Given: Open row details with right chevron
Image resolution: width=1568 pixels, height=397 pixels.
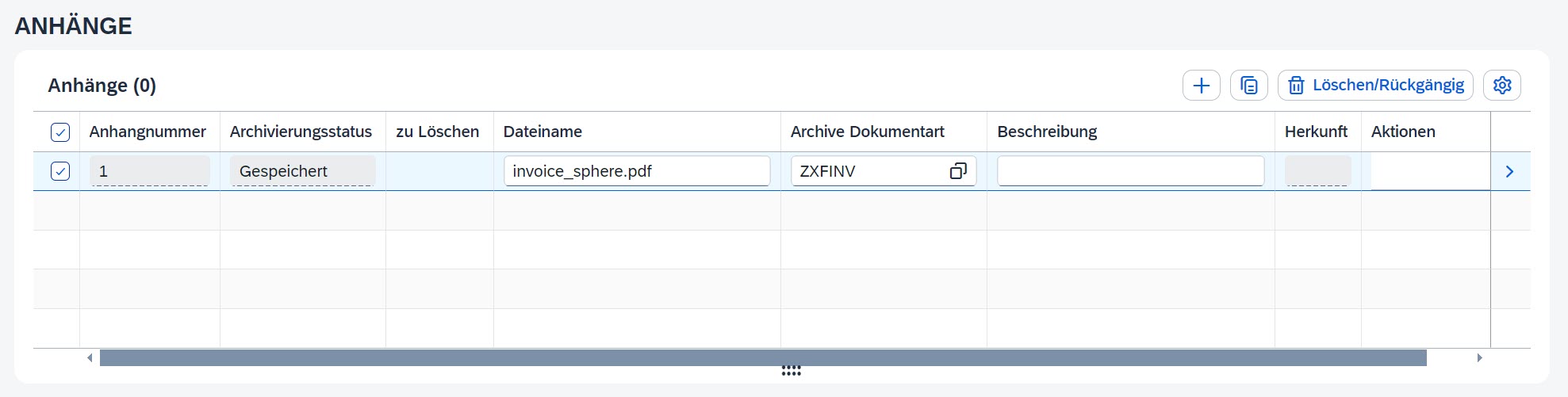Looking at the screenshot, I should point(1509,171).
